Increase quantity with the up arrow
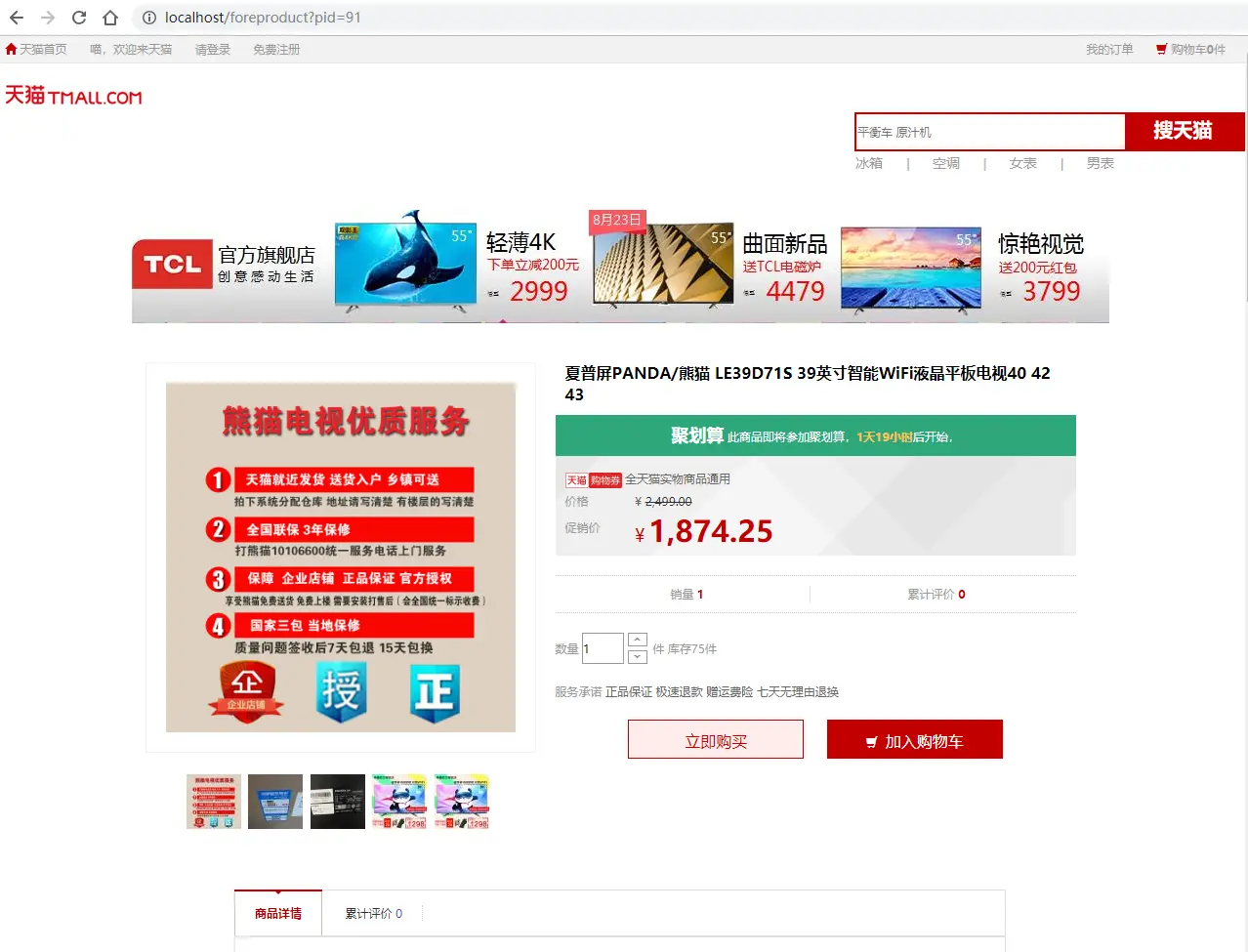 (638, 640)
